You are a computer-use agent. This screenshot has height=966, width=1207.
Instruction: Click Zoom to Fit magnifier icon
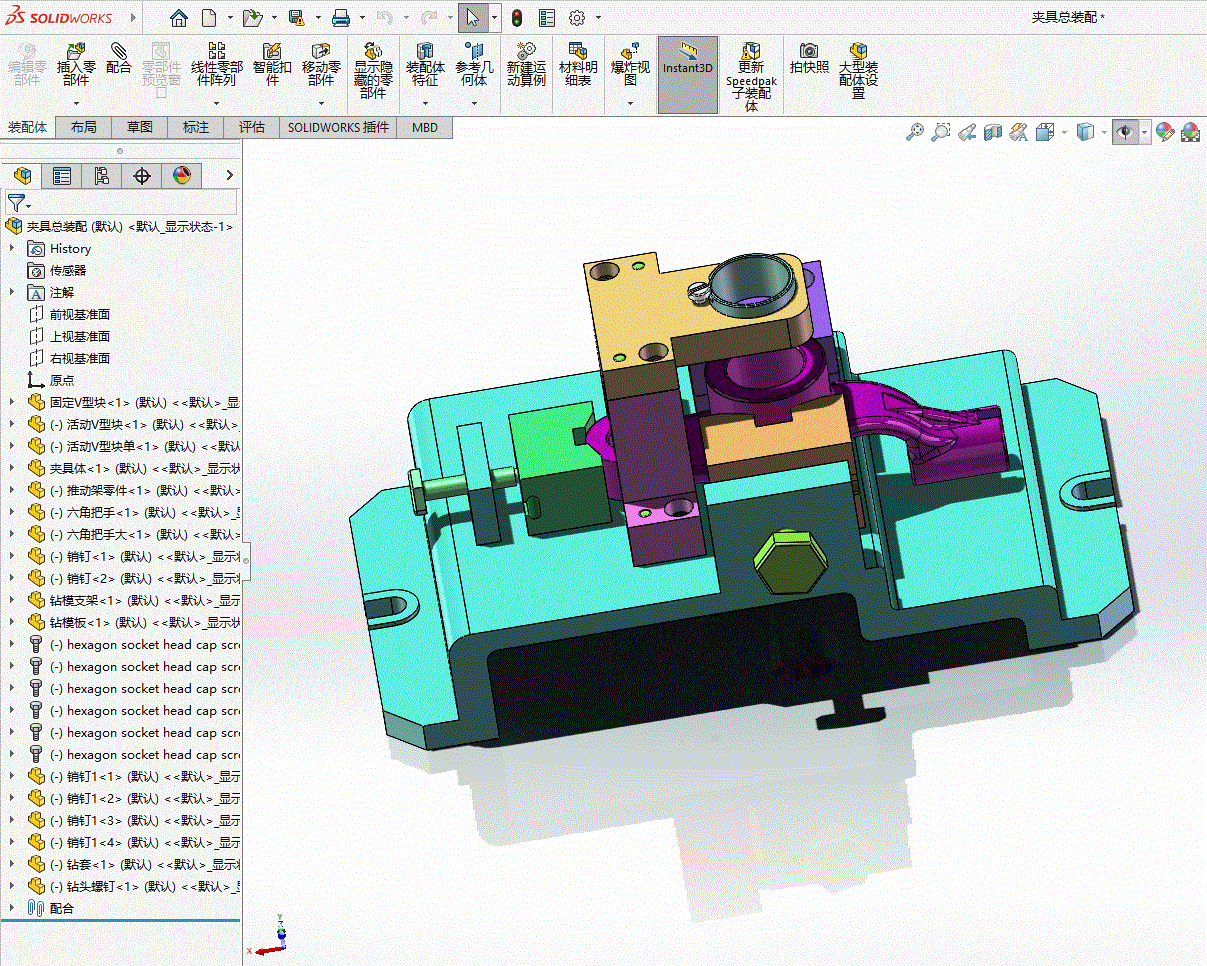(x=914, y=132)
